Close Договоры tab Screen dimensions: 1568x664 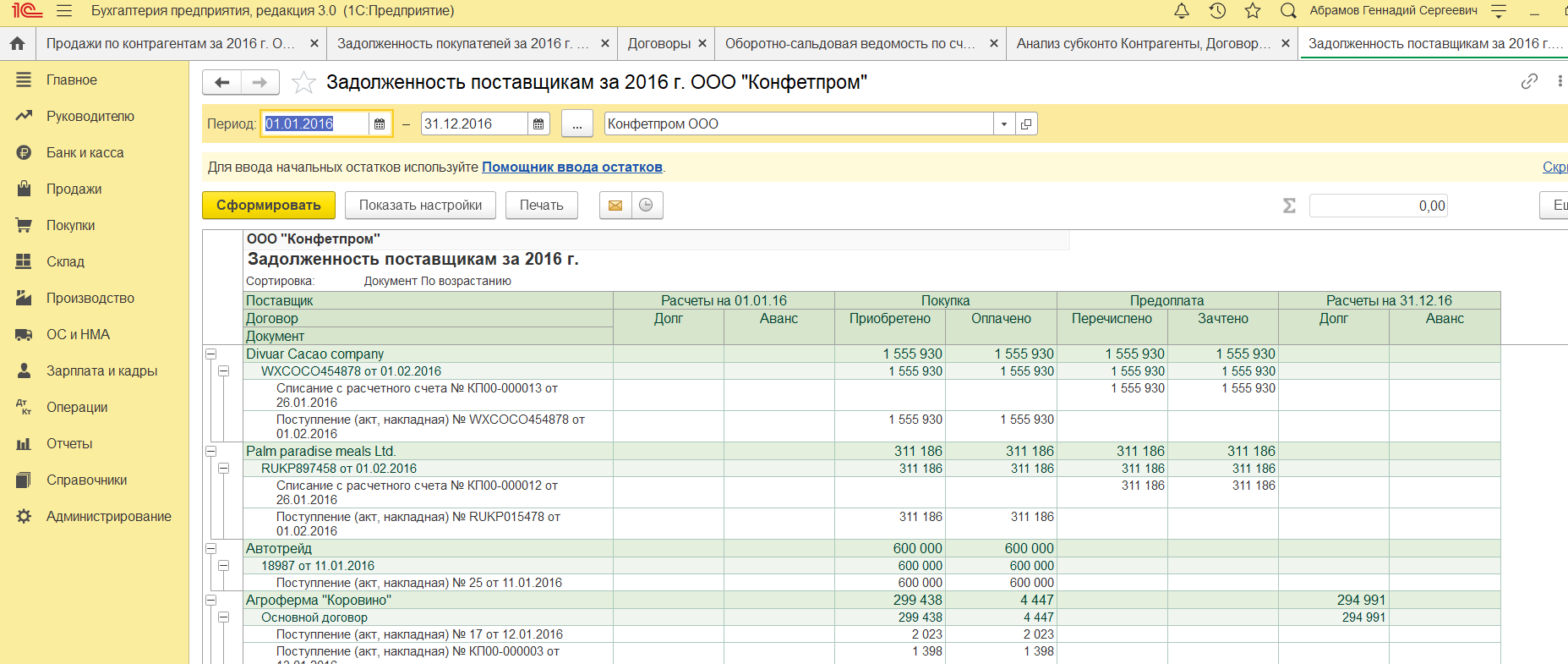click(x=702, y=43)
